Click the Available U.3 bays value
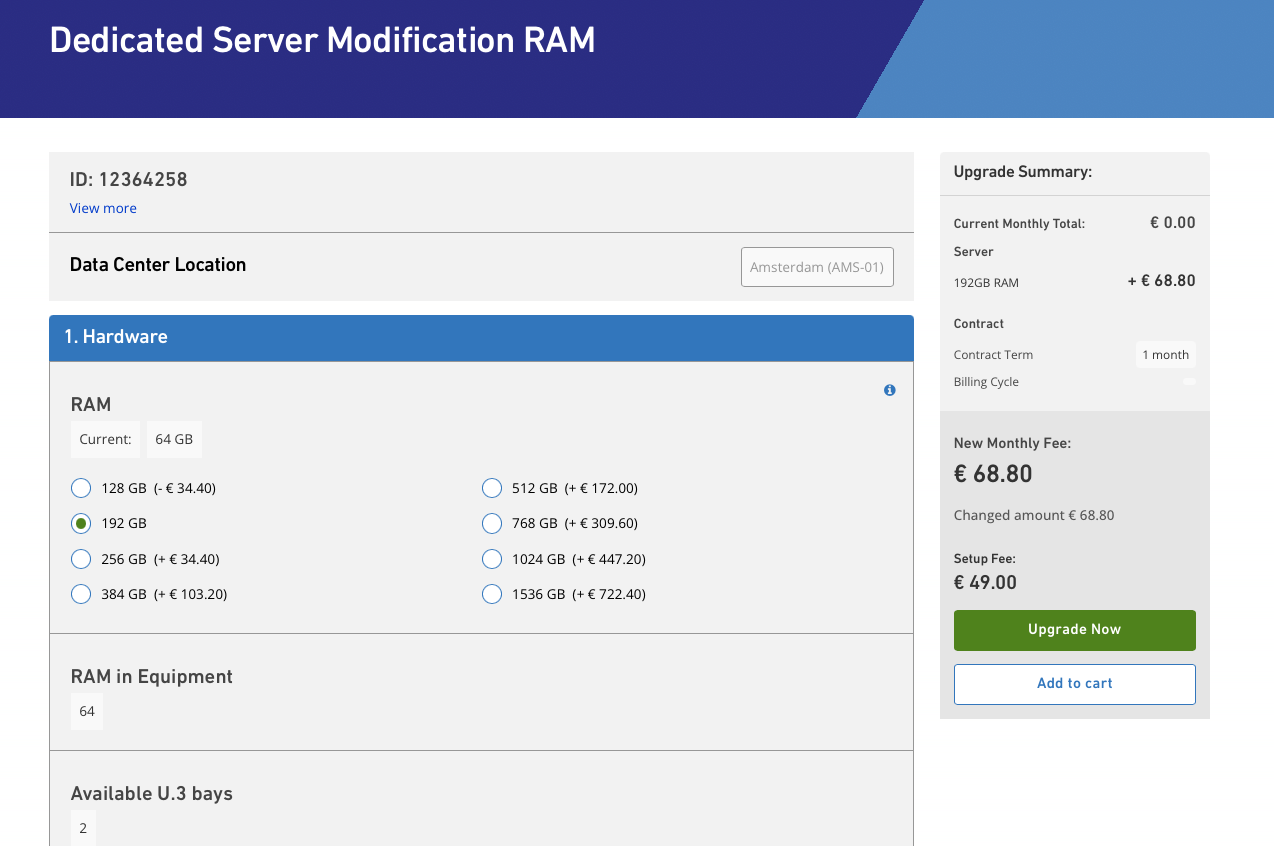The width and height of the screenshot is (1274, 846). [83, 828]
